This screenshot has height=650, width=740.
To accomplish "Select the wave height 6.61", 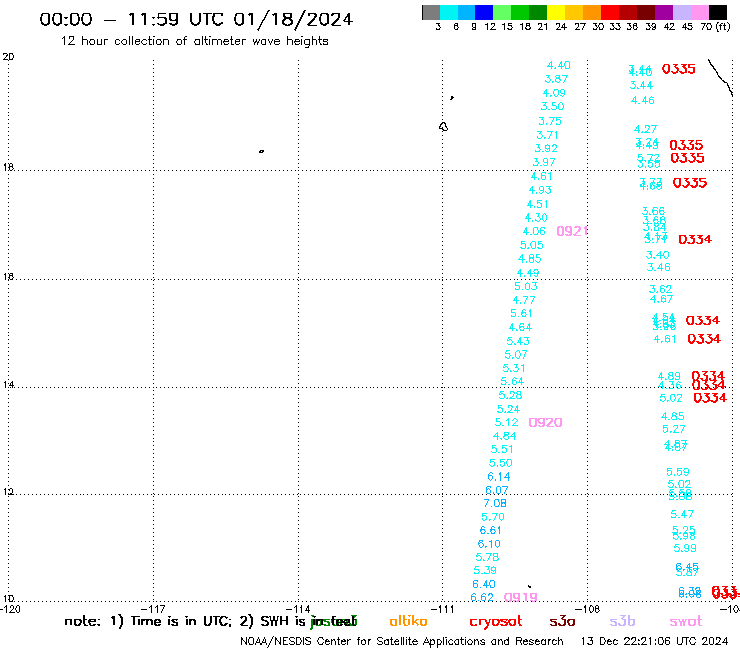I will pyautogui.click(x=490, y=531).
